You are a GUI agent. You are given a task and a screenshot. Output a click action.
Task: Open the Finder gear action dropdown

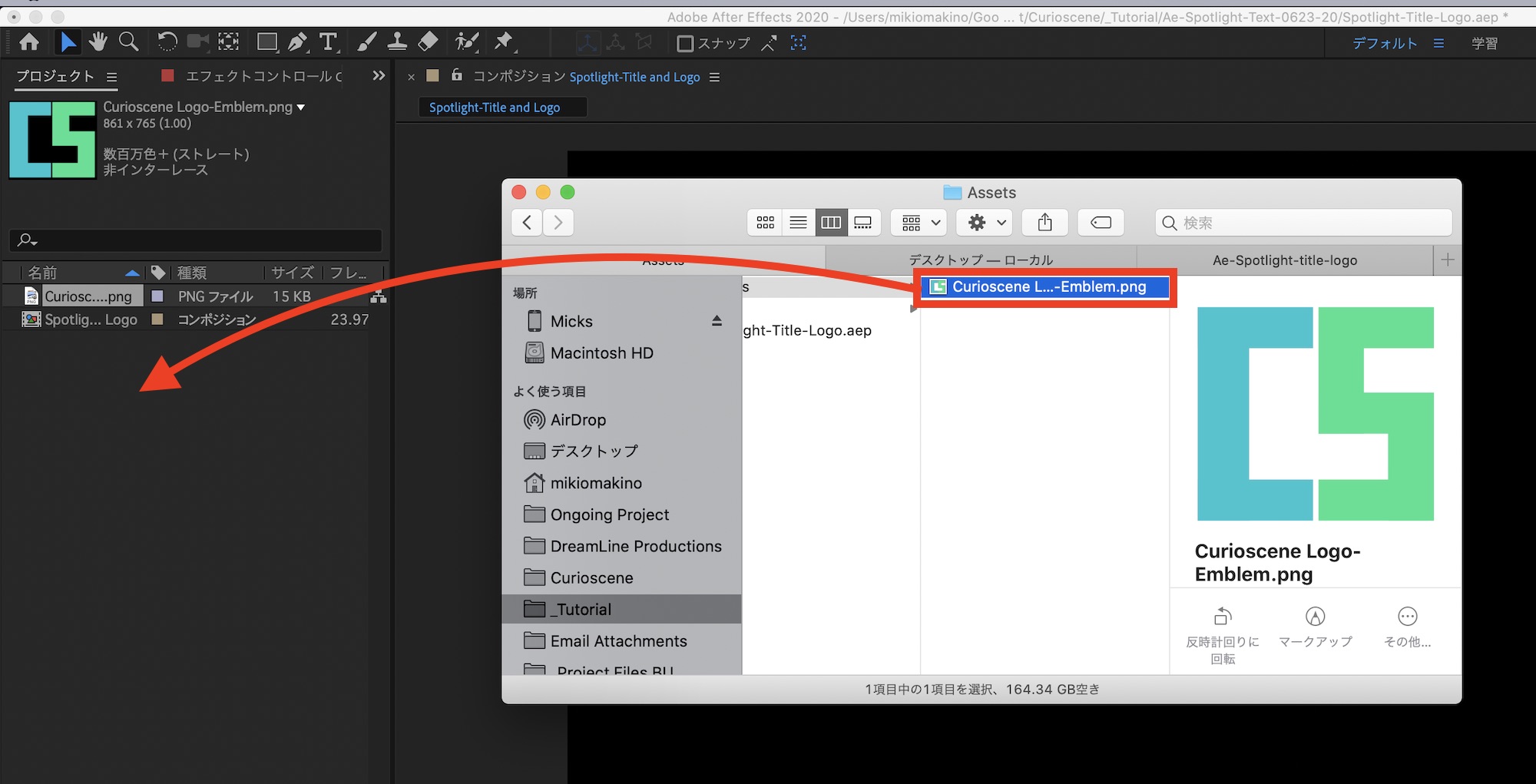984,223
